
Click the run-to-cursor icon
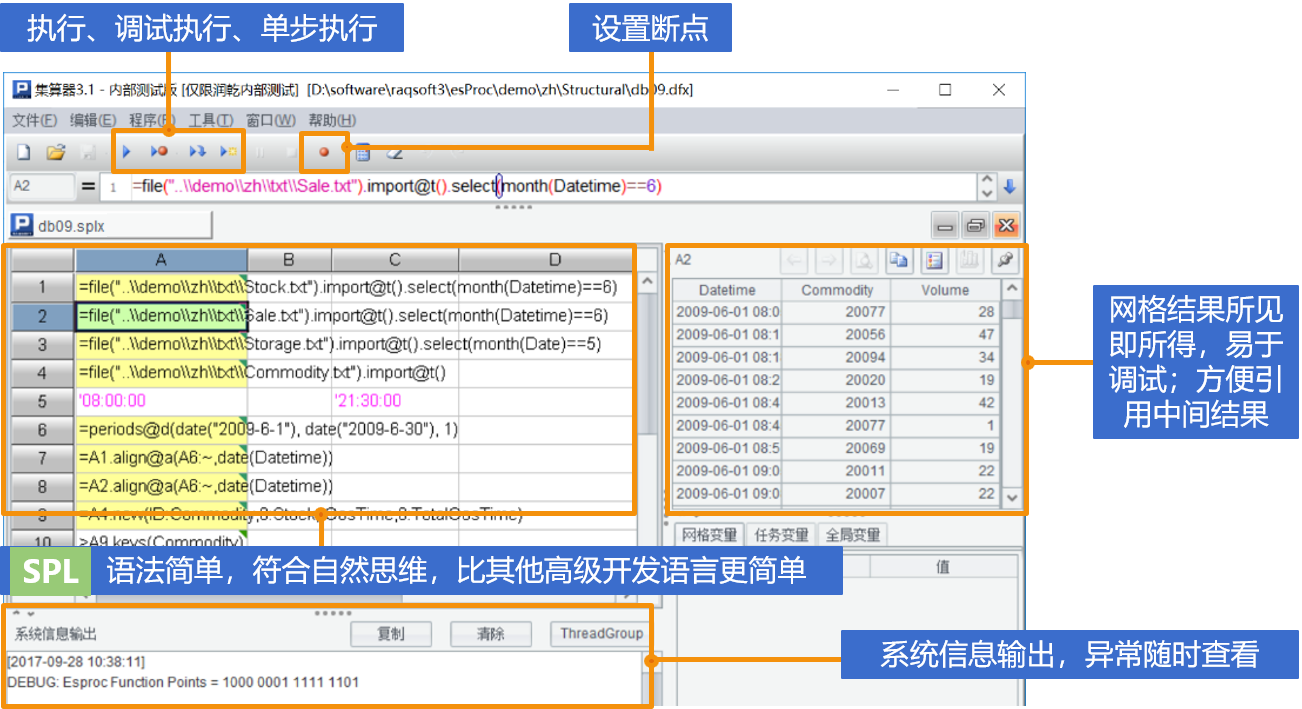pos(228,152)
